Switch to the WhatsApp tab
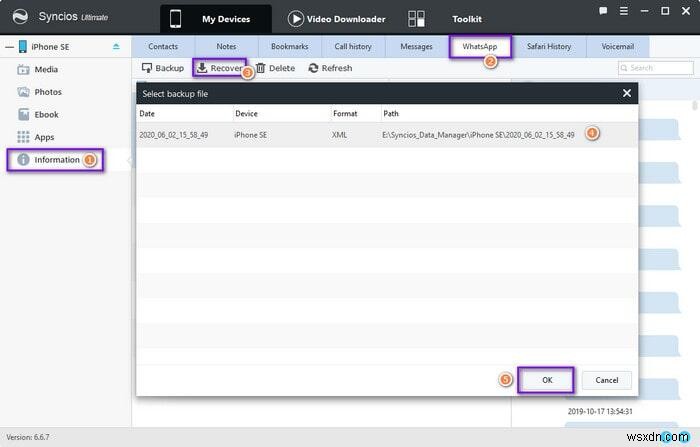Screen dimensions: 700x447 pyautogui.click(x=480, y=46)
